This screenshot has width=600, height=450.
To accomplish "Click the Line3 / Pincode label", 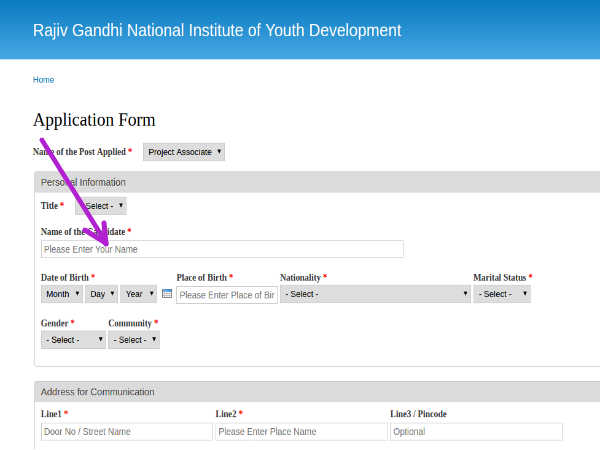I will 419,414.
